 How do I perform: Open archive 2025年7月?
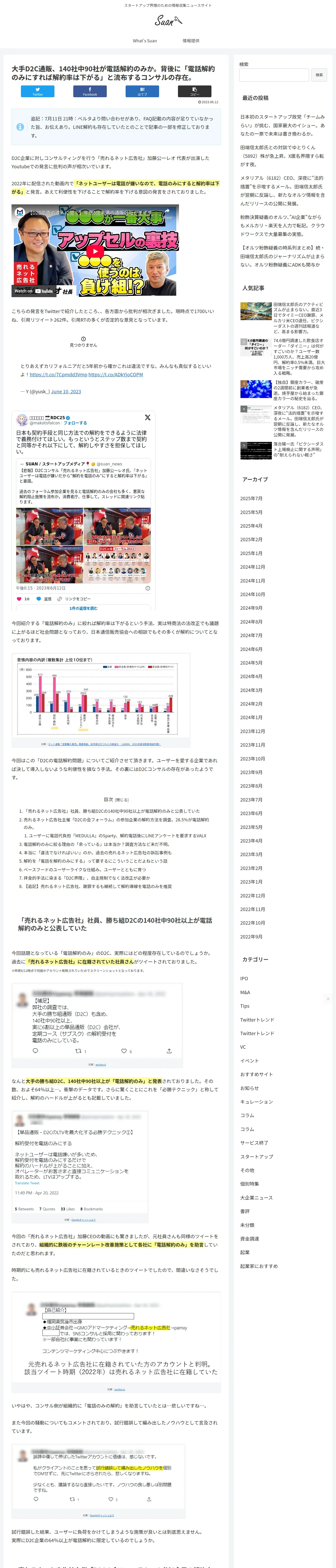click(x=251, y=499)
